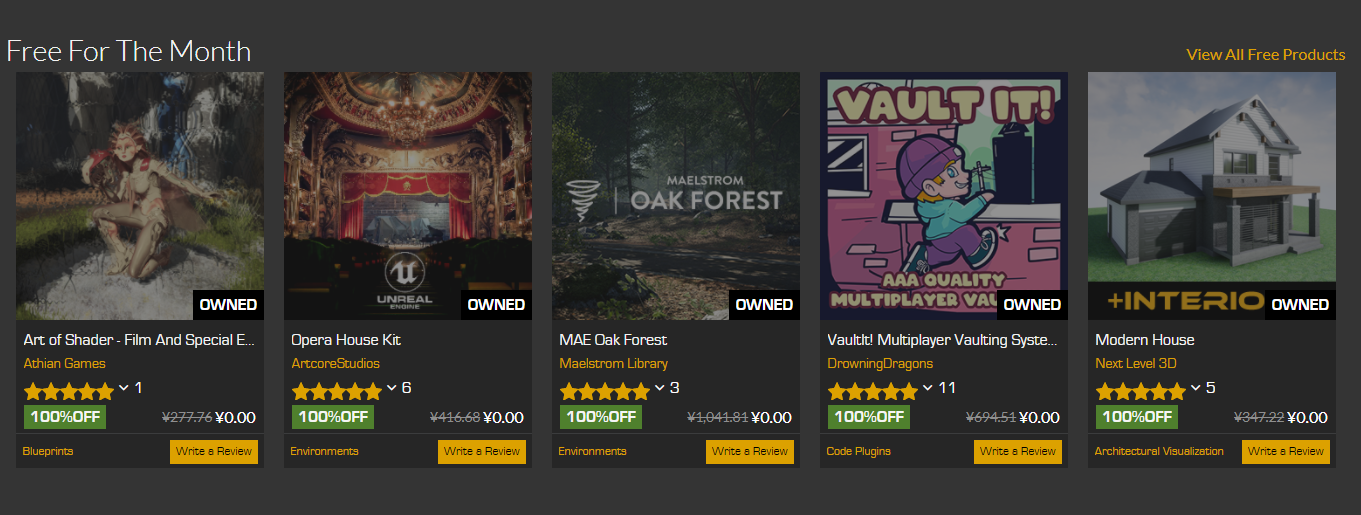
Task: Open DrowningDragons seller link
Action: (x=880, y=363)
